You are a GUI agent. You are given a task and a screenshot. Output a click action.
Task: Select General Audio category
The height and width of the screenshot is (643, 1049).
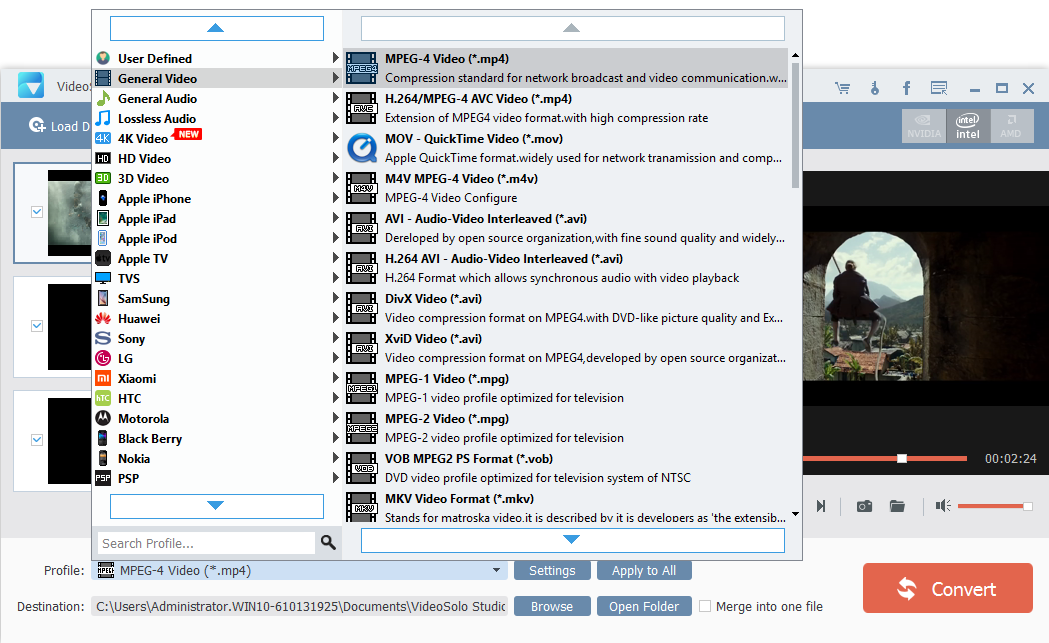[x=217, y=98]
